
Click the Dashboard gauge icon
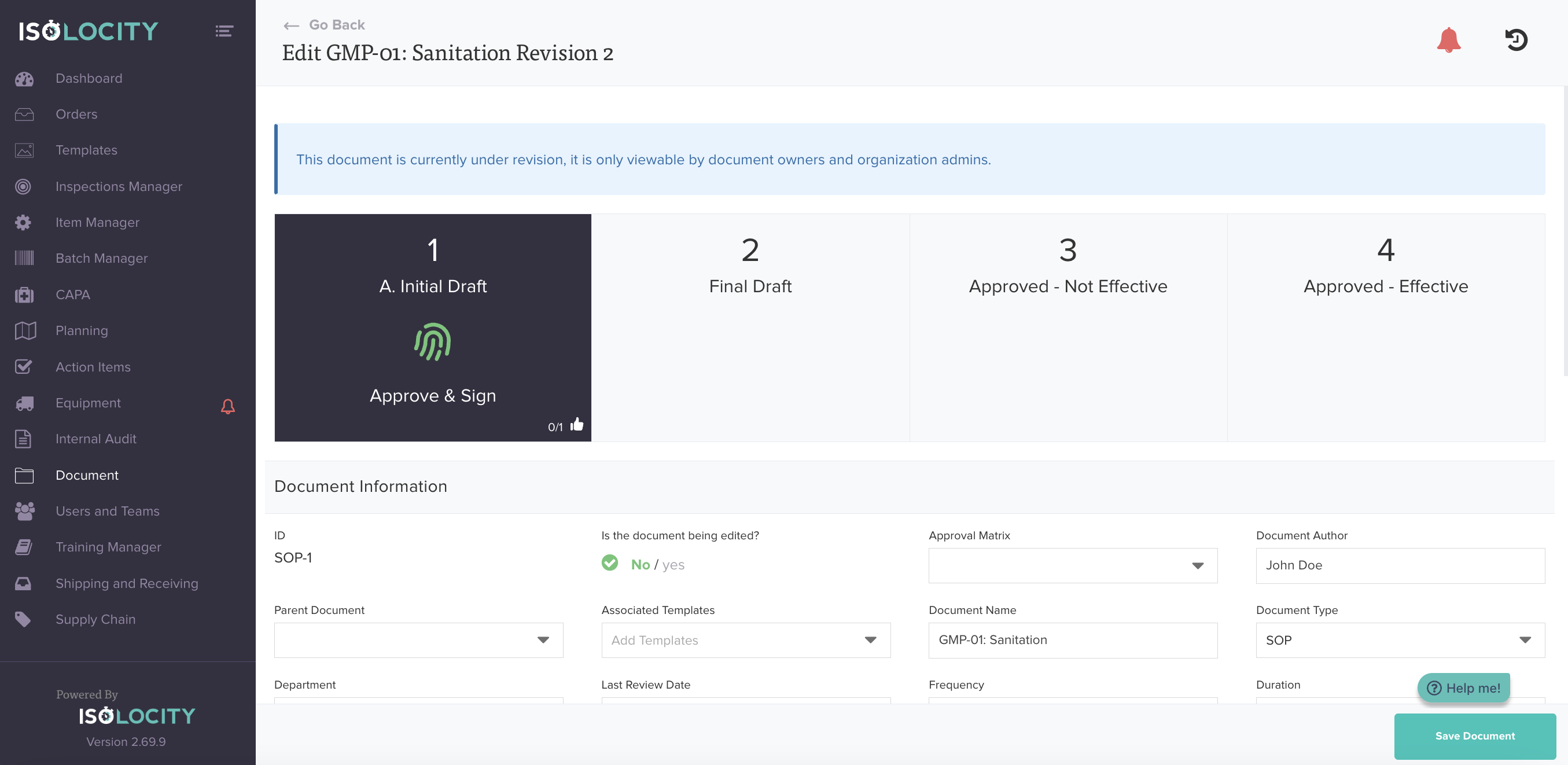click(24, 79)
